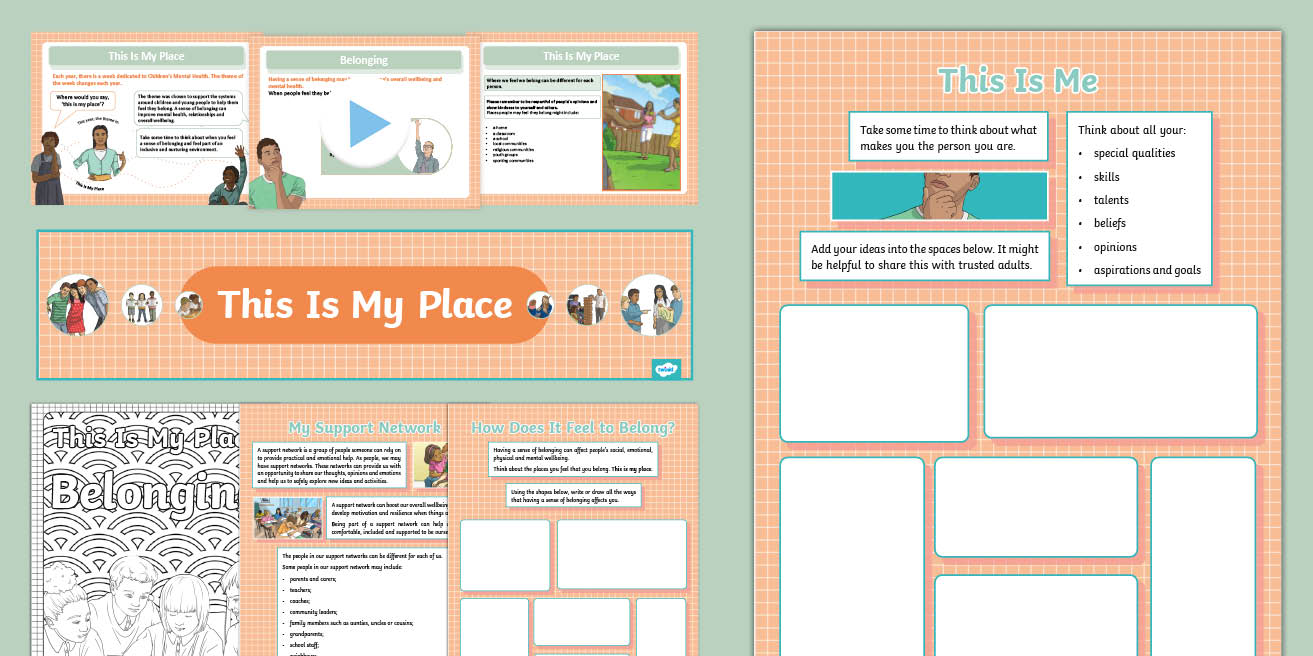Select 'coaches;' in the support list
The height and width of the screenshot is (656, 1313).
[300, 601]
